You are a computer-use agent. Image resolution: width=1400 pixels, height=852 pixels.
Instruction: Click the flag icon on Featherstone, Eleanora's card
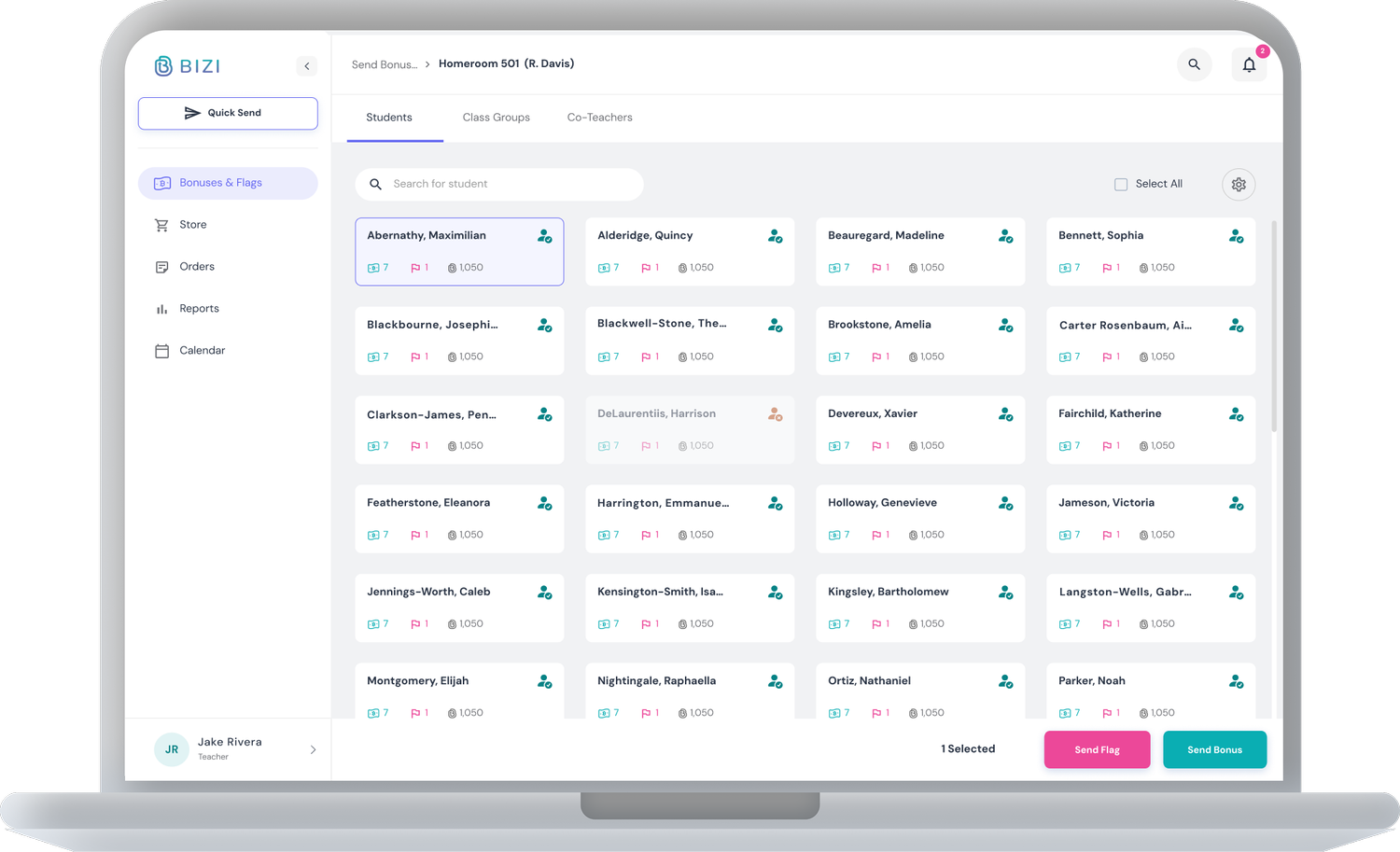point(415,536)
